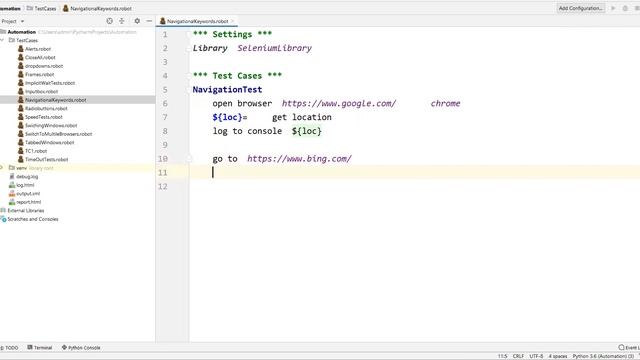Click the https://www.google.com/ URL in editor
The width and height of the screenshot is (640, 360).
click(x=339, y=104)
